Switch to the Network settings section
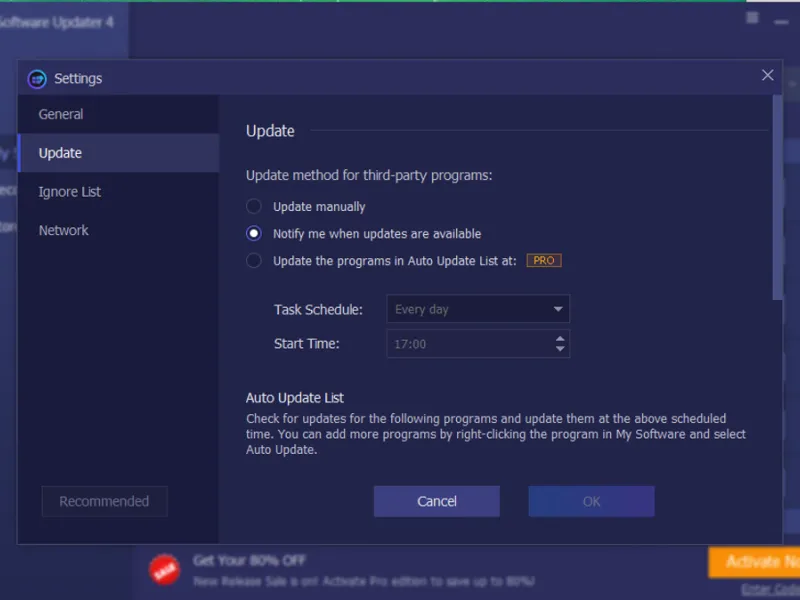This screenshot has width=800, height=600. pos(118,231)
